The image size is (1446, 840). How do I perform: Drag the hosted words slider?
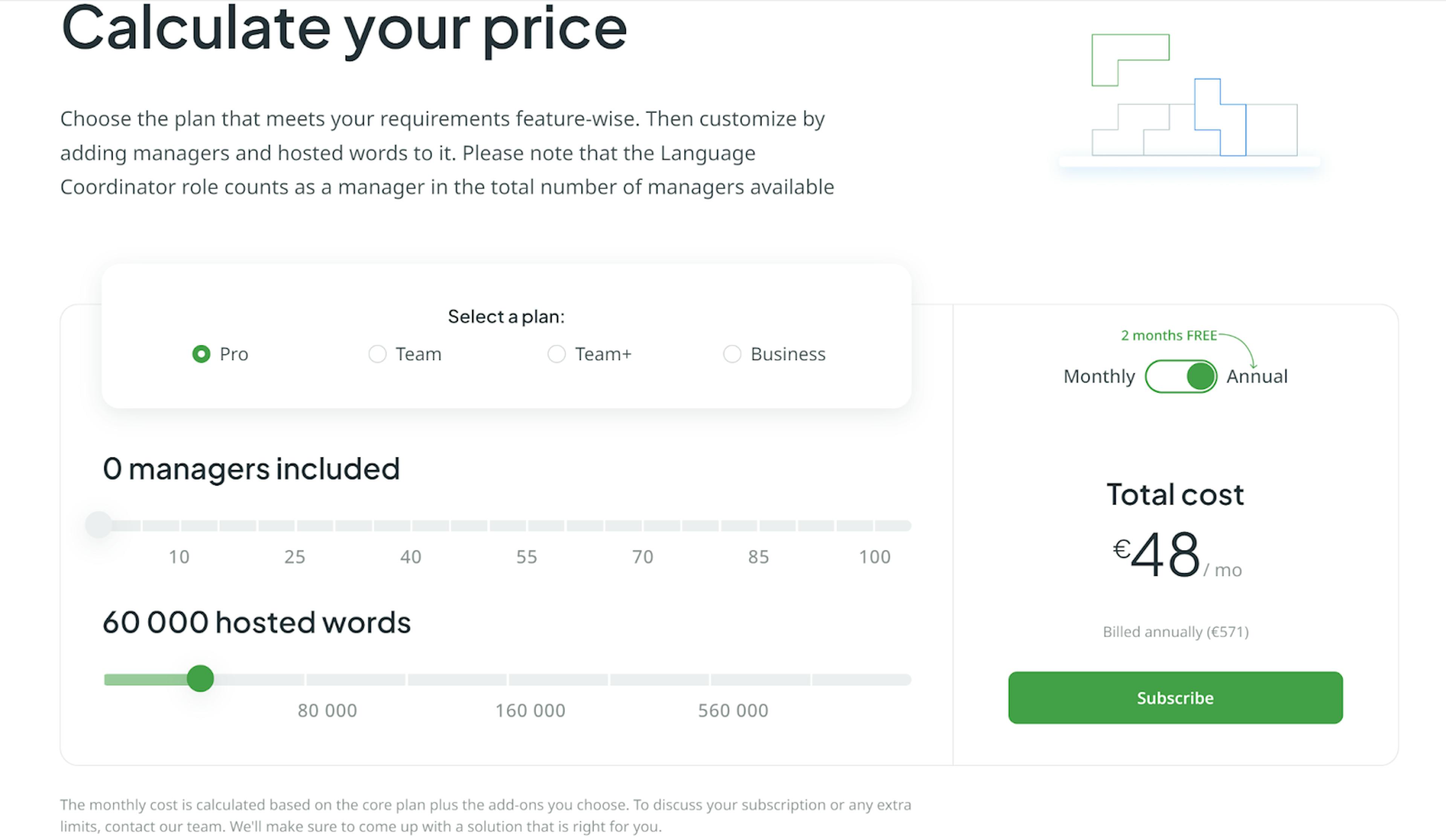click(200, 678)
